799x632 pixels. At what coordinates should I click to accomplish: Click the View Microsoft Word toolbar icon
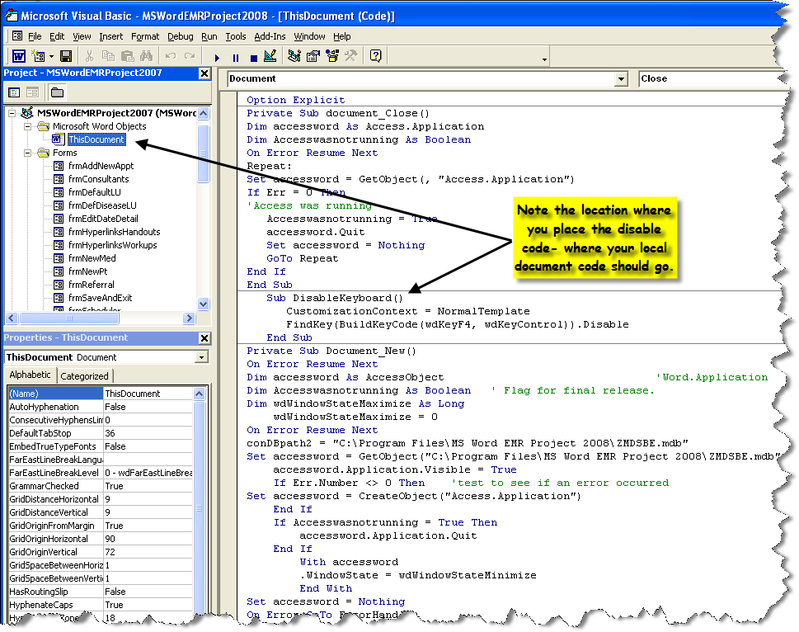point(18,56)
